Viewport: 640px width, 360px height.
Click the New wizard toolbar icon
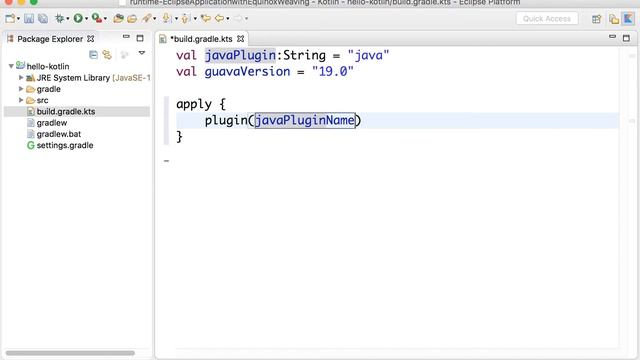coord(10,18)
